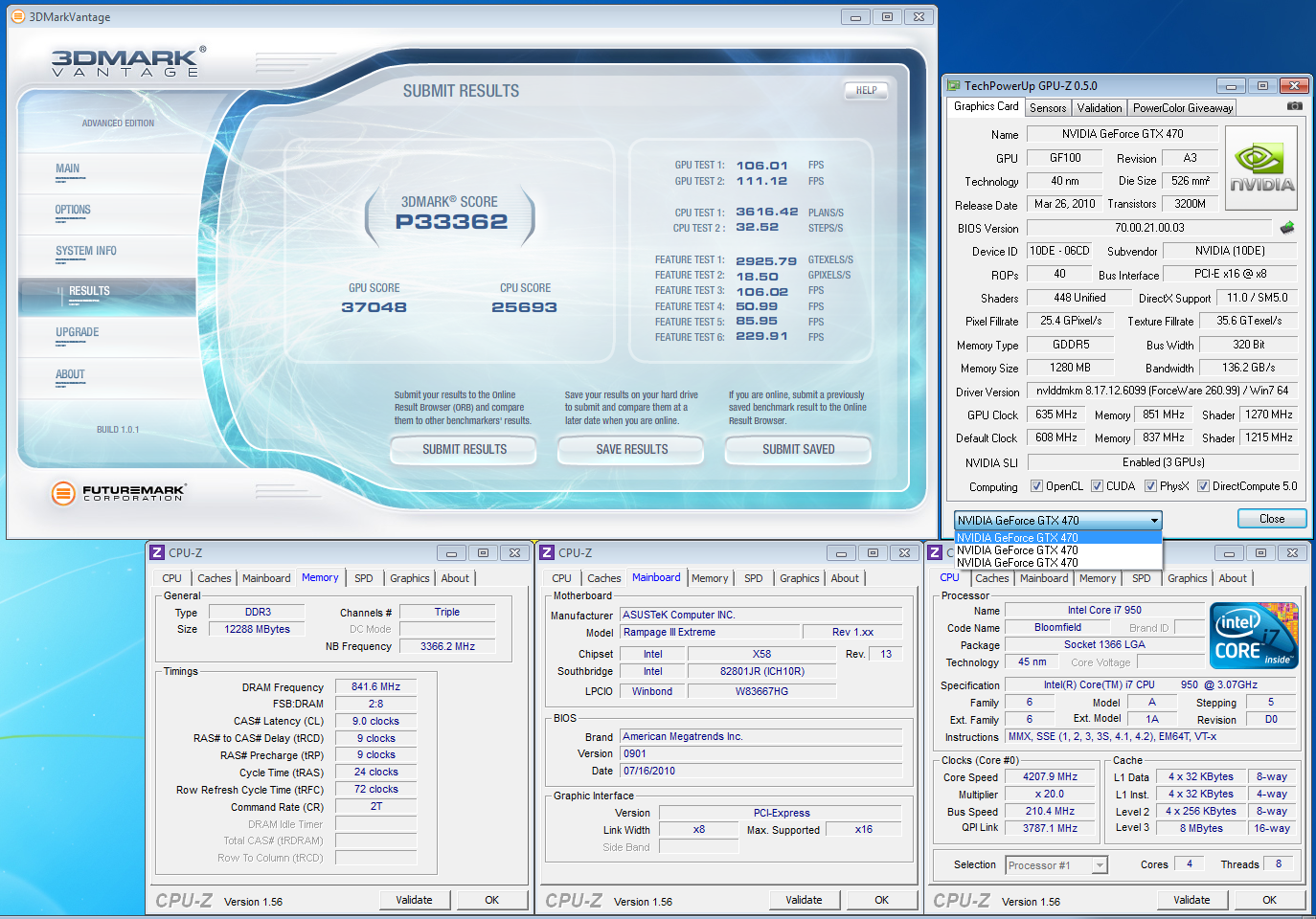
Task: Toggle the PhysX checkbox in GPU-Z
Action: (1150, 486)
